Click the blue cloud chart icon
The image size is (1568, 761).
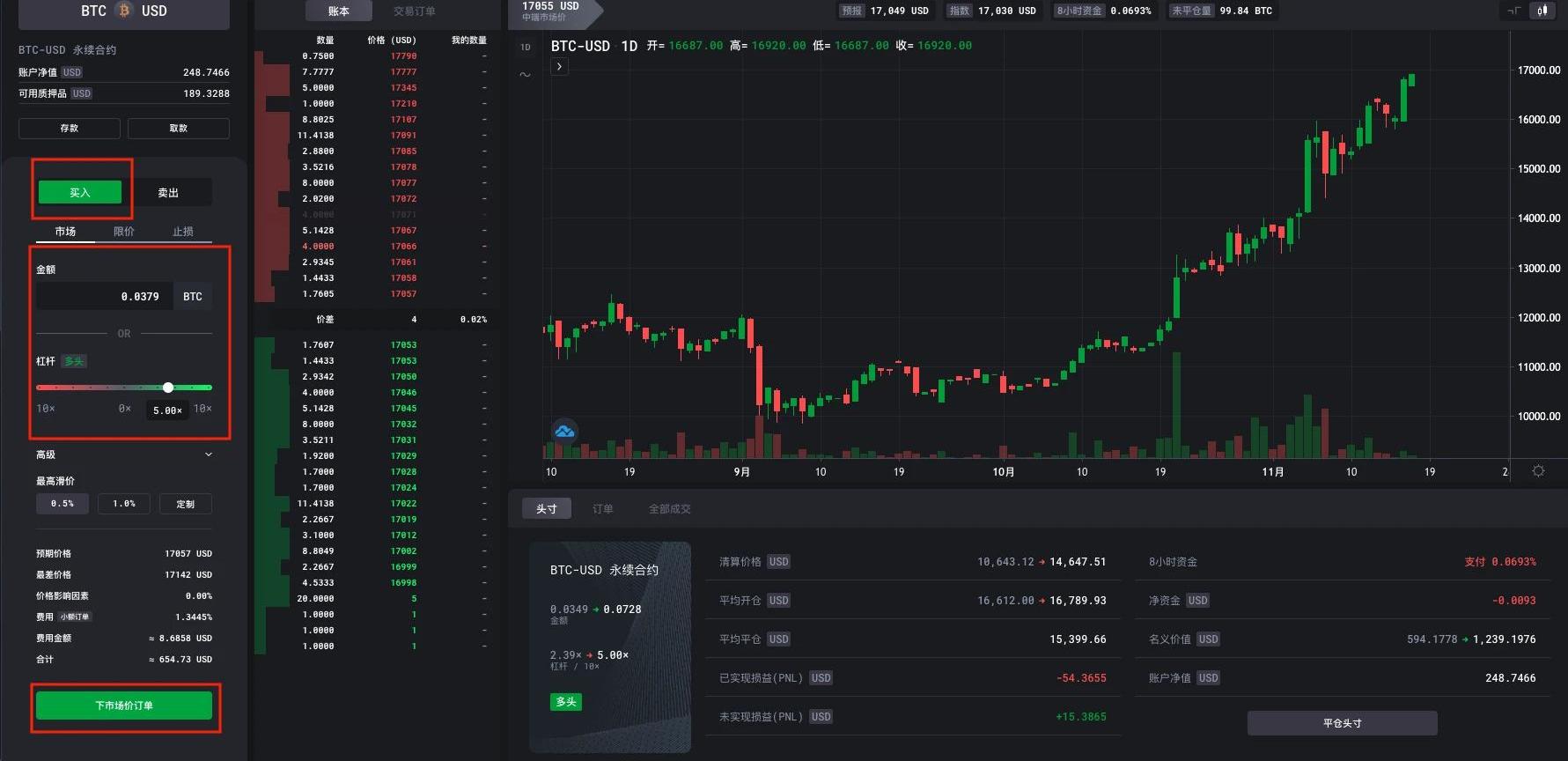564,431
